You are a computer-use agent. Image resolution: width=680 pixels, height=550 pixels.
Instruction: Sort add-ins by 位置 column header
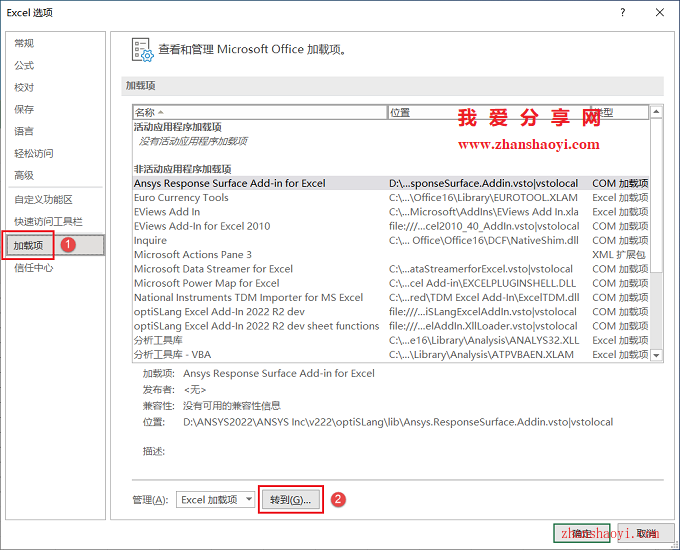point(489,112)
